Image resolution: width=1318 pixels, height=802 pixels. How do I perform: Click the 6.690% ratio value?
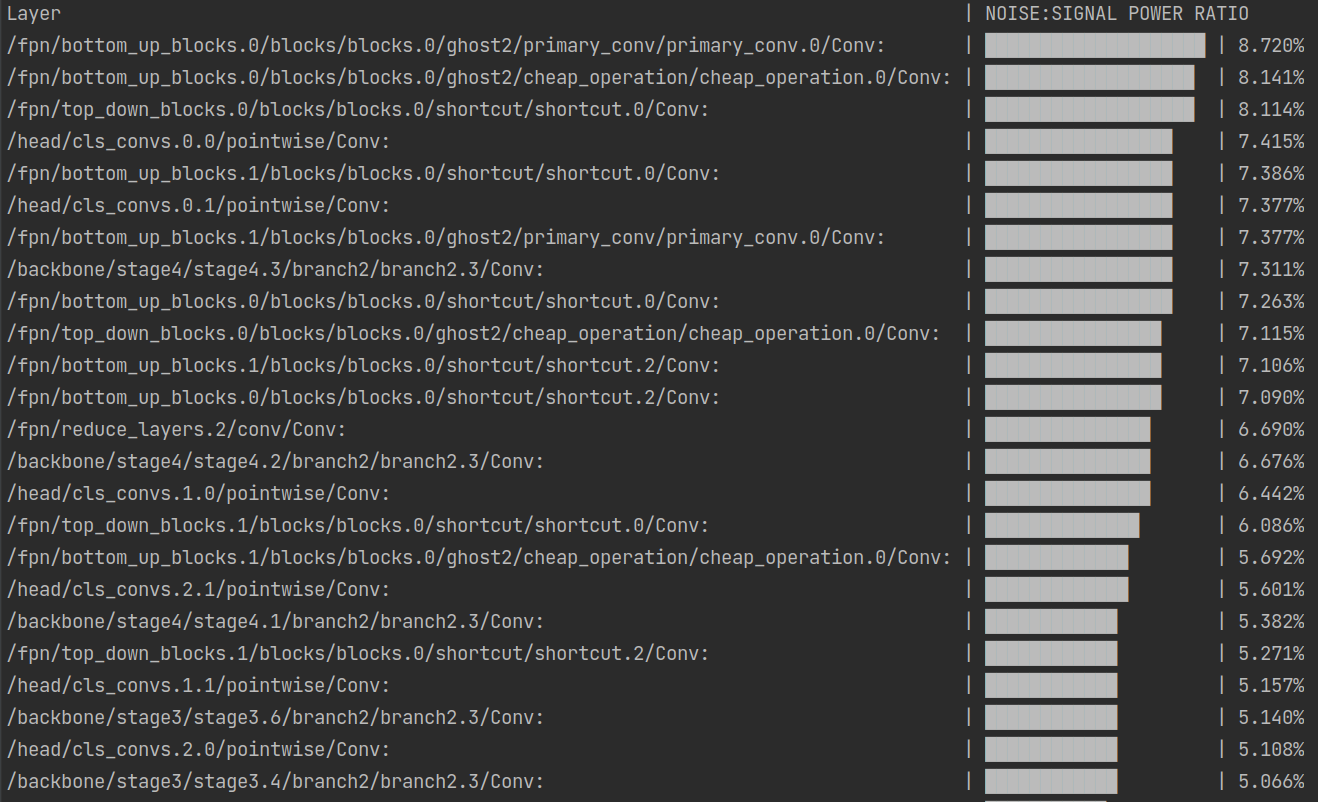(1271, 430)
